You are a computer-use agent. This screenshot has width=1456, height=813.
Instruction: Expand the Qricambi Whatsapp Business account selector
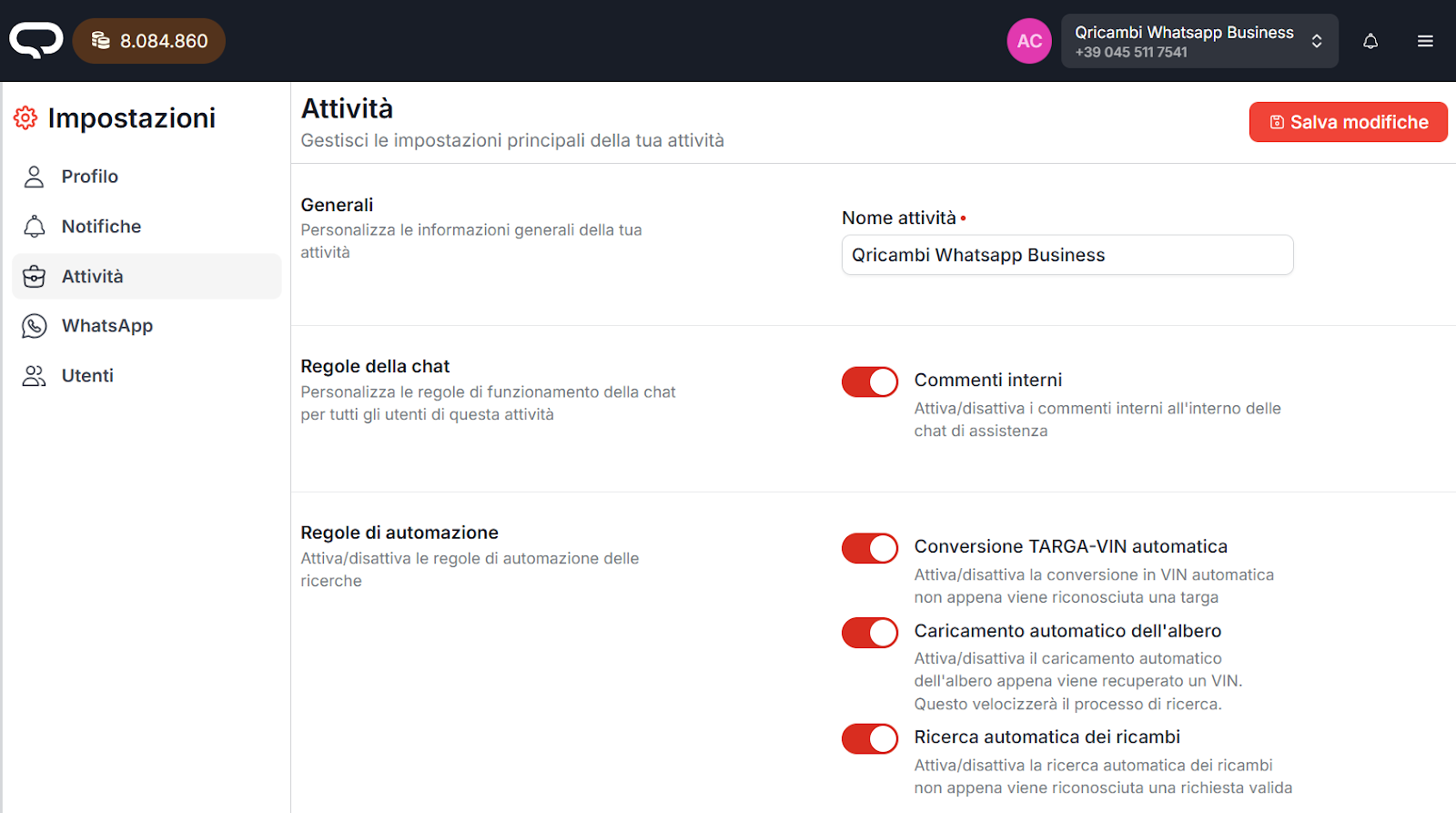tap(1183, 41)
